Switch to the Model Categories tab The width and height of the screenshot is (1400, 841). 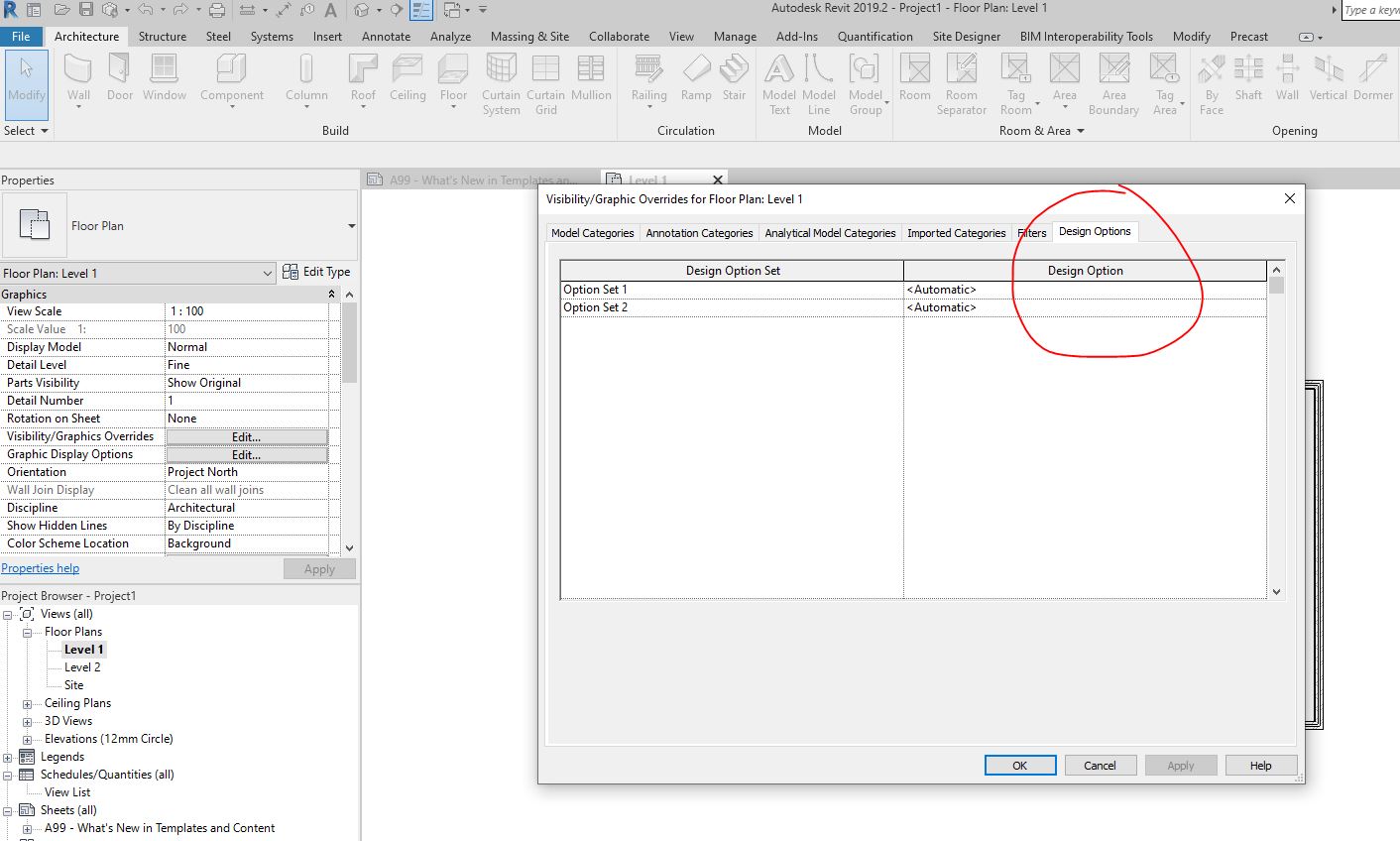[x=592, y=232]
